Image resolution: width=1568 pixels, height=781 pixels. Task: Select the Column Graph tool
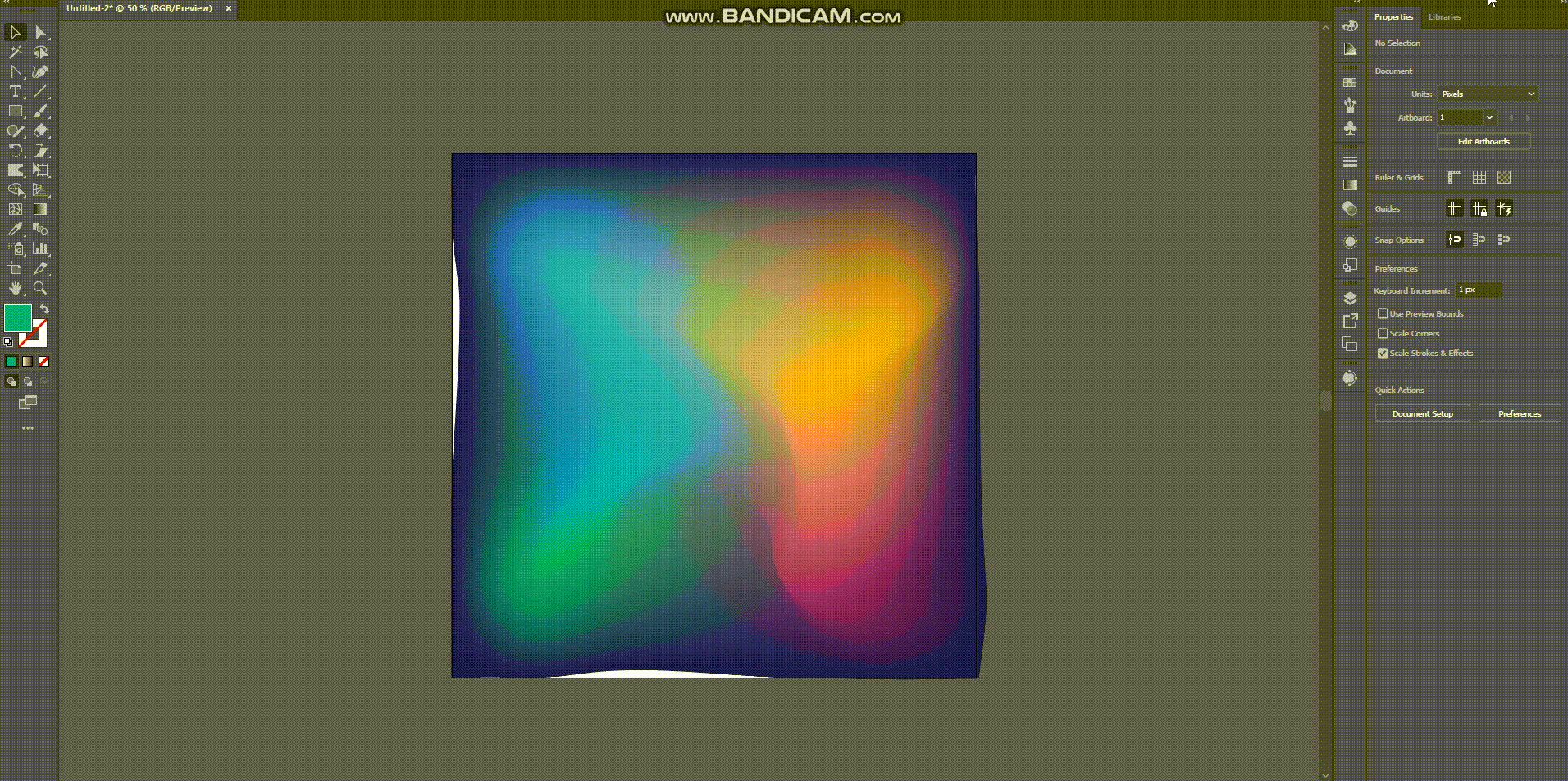40,249
